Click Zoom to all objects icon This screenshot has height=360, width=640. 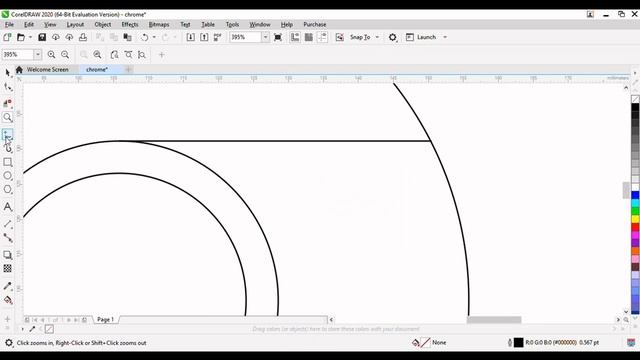pos(97,54)
